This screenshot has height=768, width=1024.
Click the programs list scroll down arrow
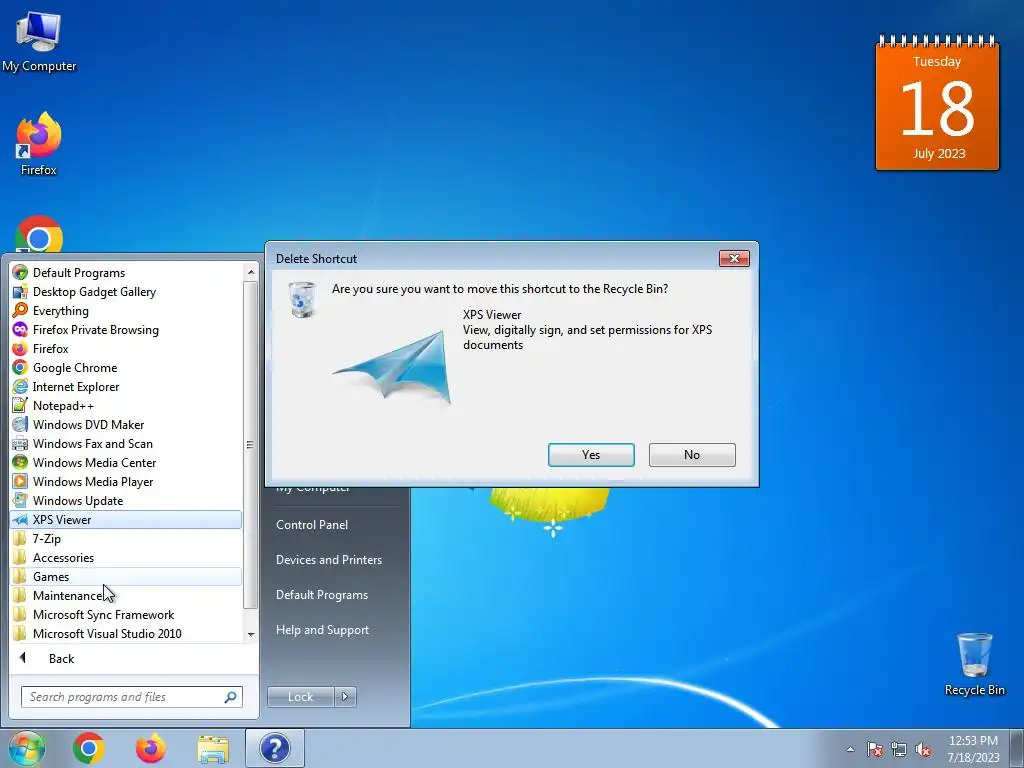click(x=251, y=635)
